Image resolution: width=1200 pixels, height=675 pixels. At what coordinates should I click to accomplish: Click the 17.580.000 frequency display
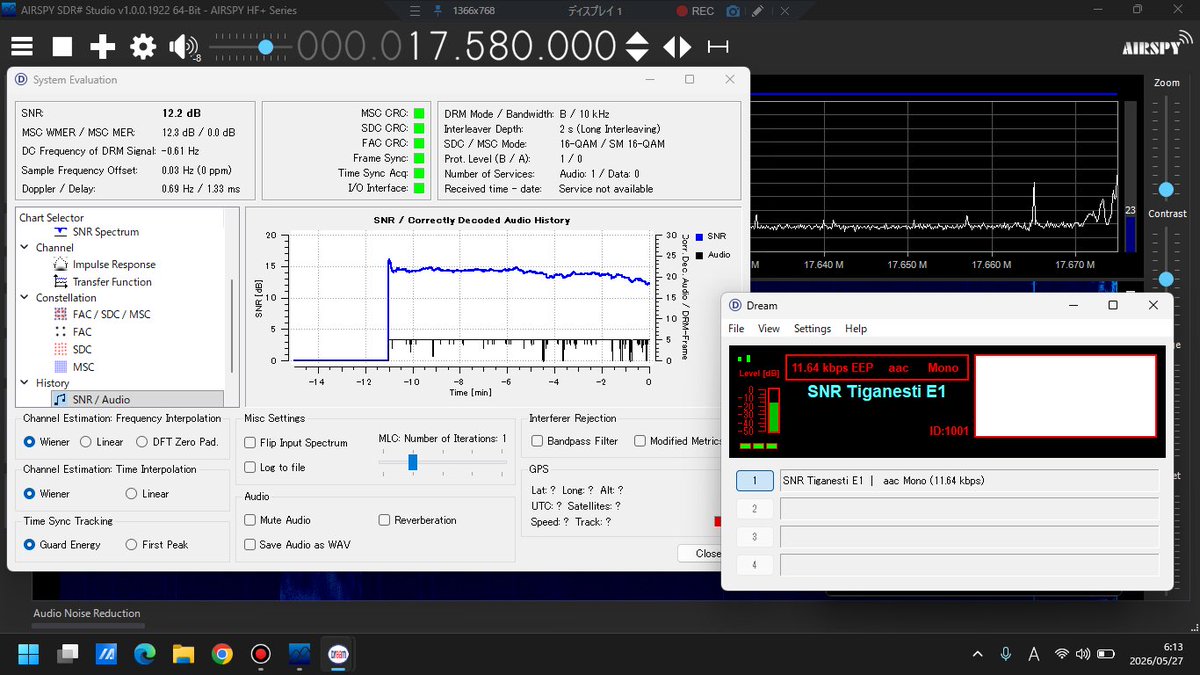pos(456,46)
